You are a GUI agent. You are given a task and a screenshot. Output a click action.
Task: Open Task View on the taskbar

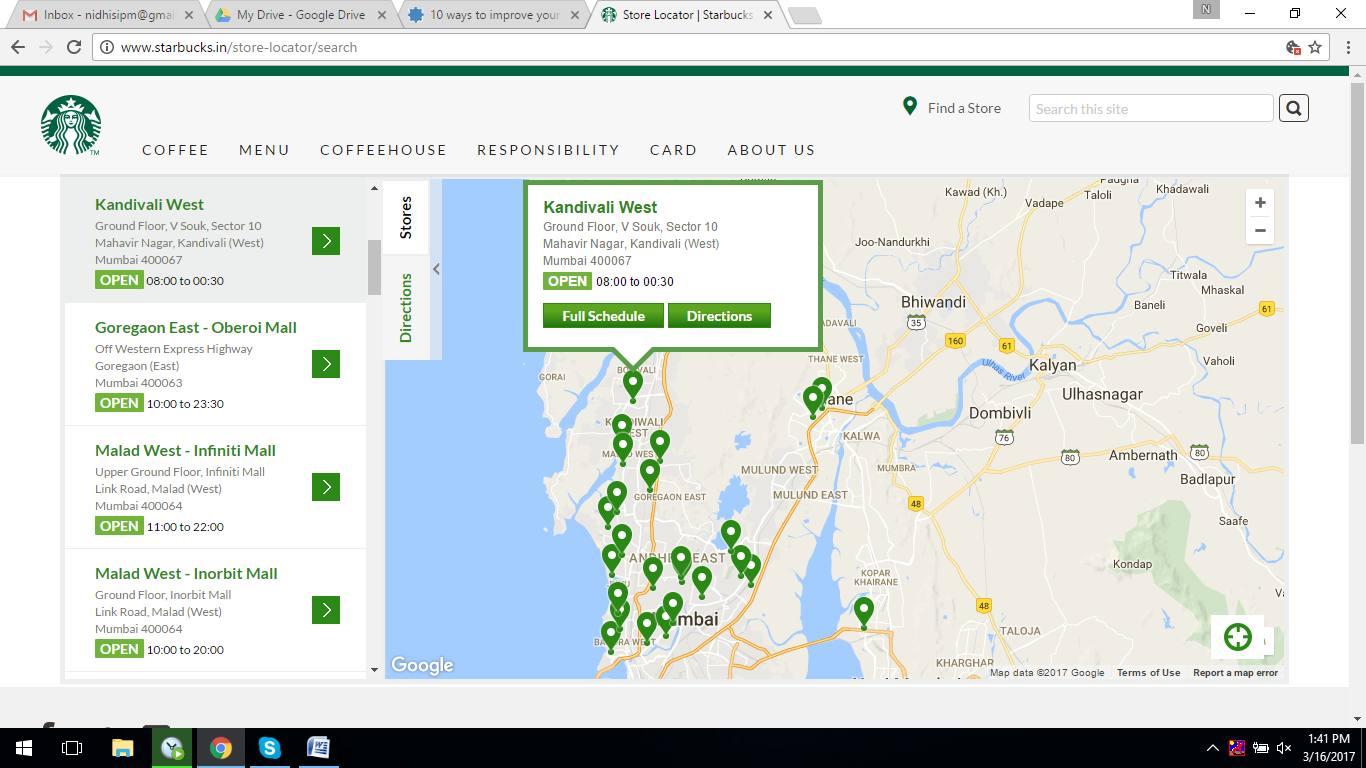click(72, 747)
